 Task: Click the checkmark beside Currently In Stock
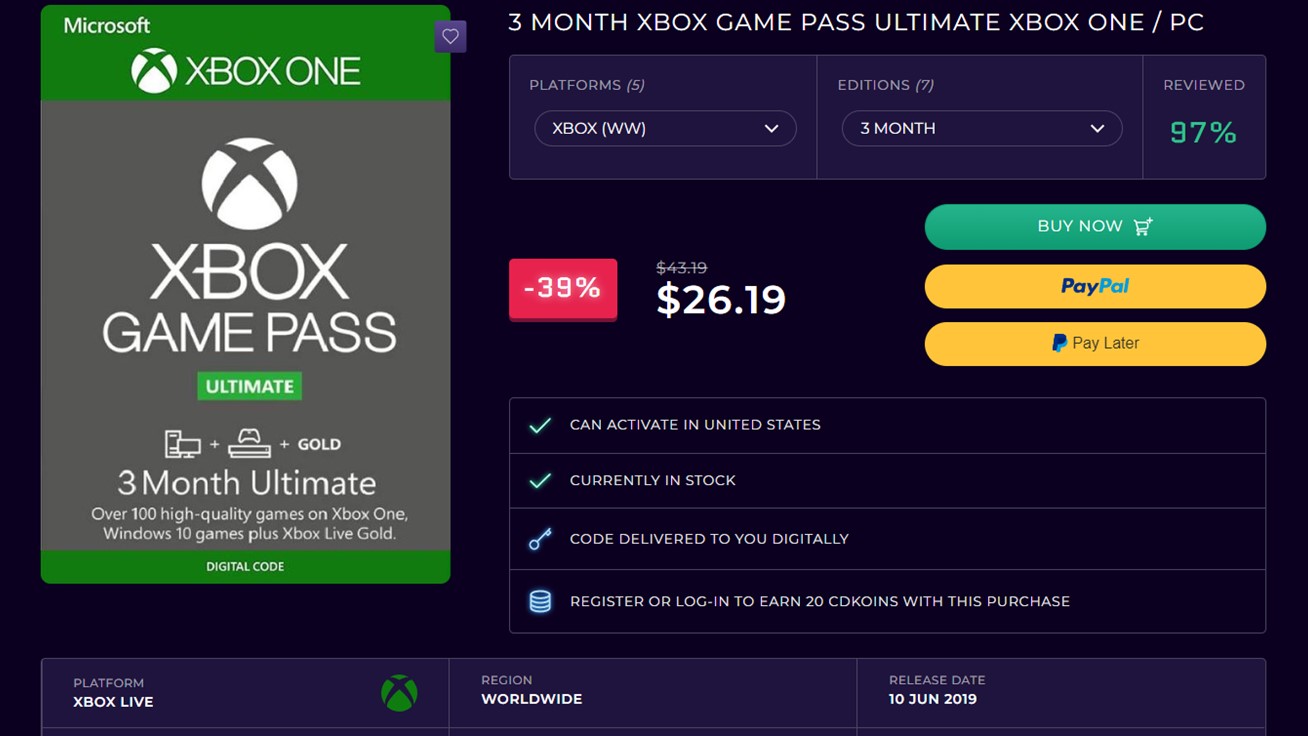coord(540,481)
